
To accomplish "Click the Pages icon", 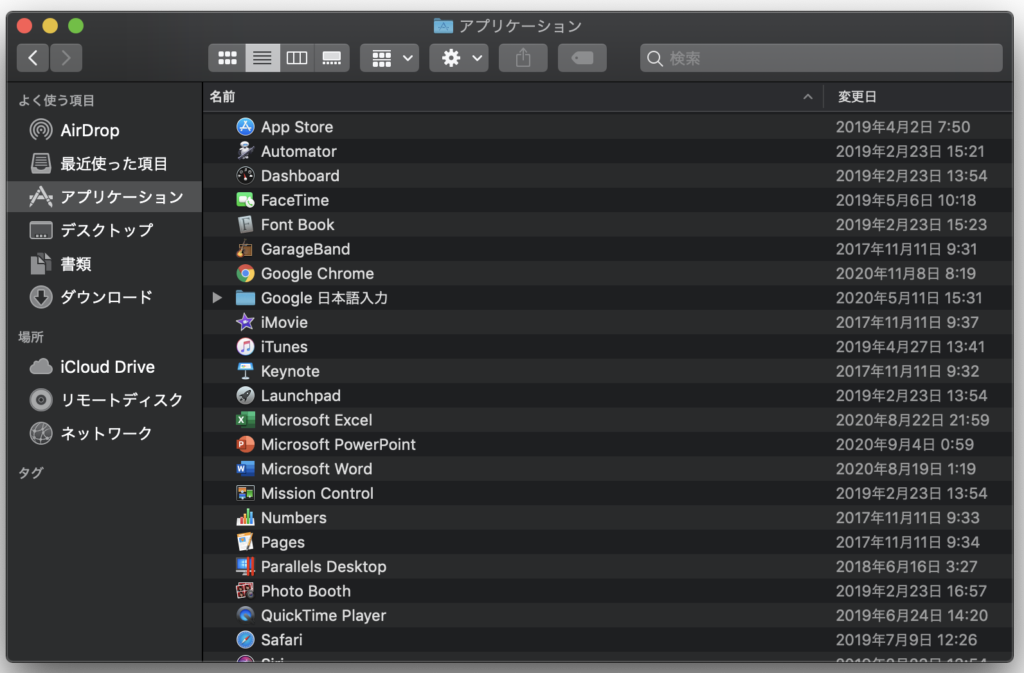I will (245, 542).
